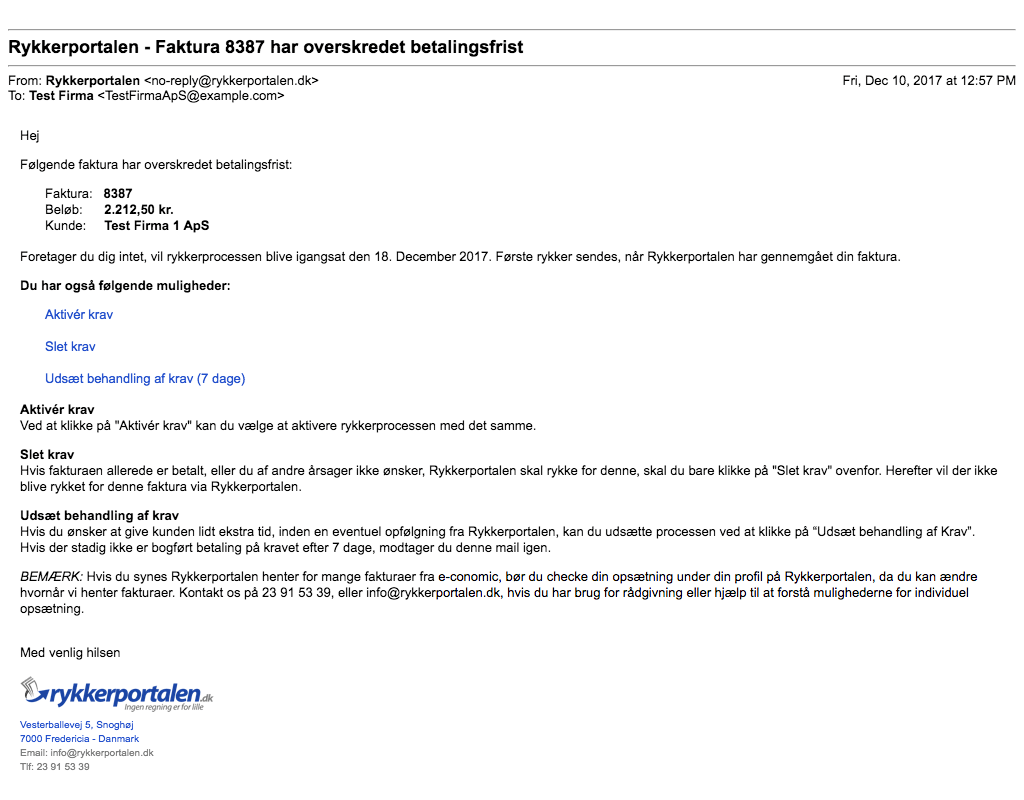Image resolution: width=1024 pixels, height=800 pixels.
Task: Click the bold invoice number 8387 beside "Faktura:"
Action: coord(118,193)
